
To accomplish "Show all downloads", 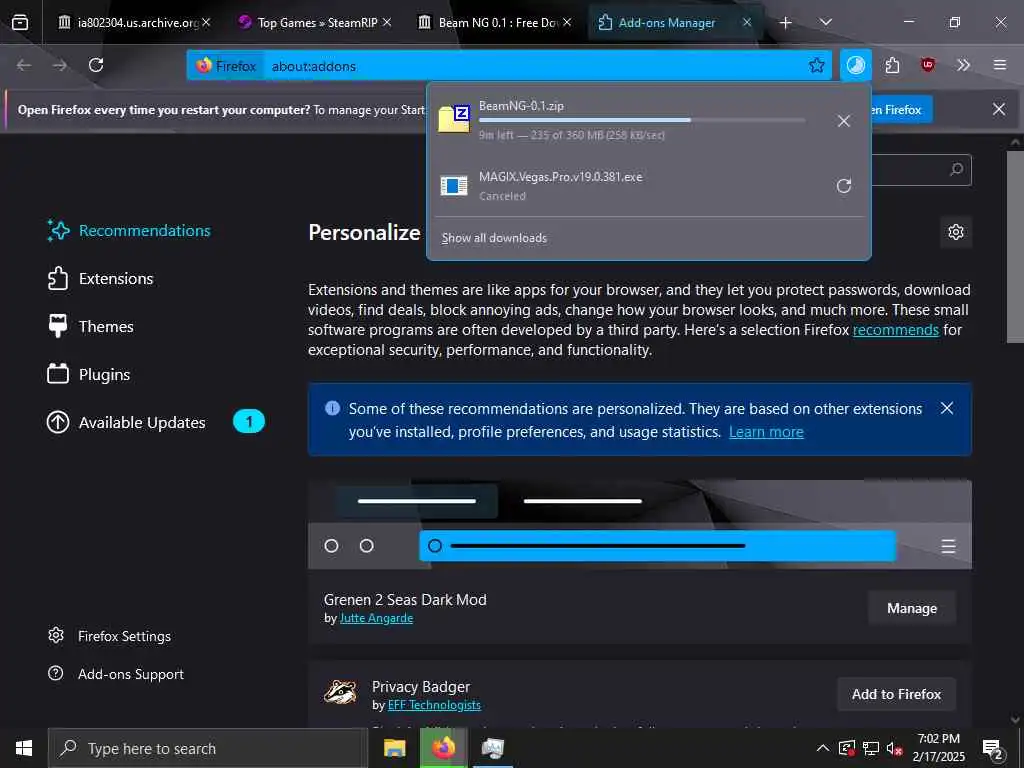I will (x=494, y=238).
